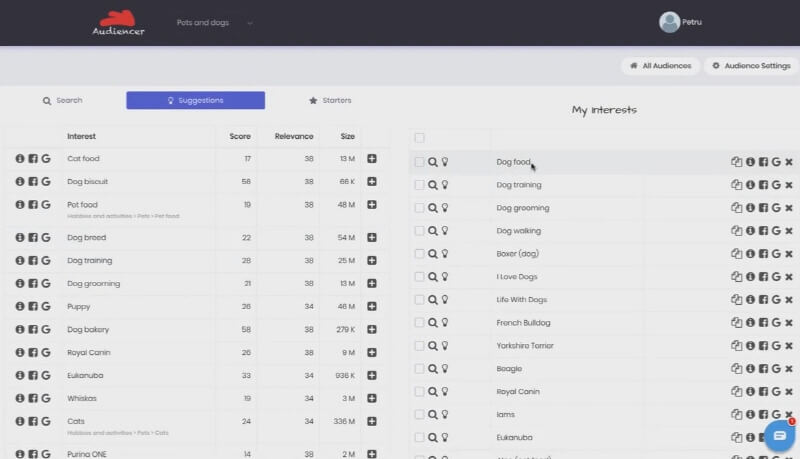Image resolution: width=800 pixels, height=459 pixels.
Task: Click Pet food category path text
Action: click(123, 216)
